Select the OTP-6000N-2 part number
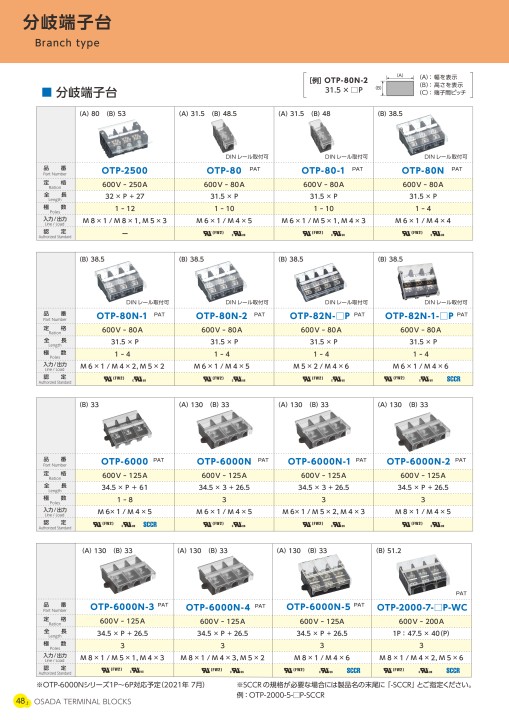Image resolution: width=509 pixels, height=720 pixels. tap(418, 461)
